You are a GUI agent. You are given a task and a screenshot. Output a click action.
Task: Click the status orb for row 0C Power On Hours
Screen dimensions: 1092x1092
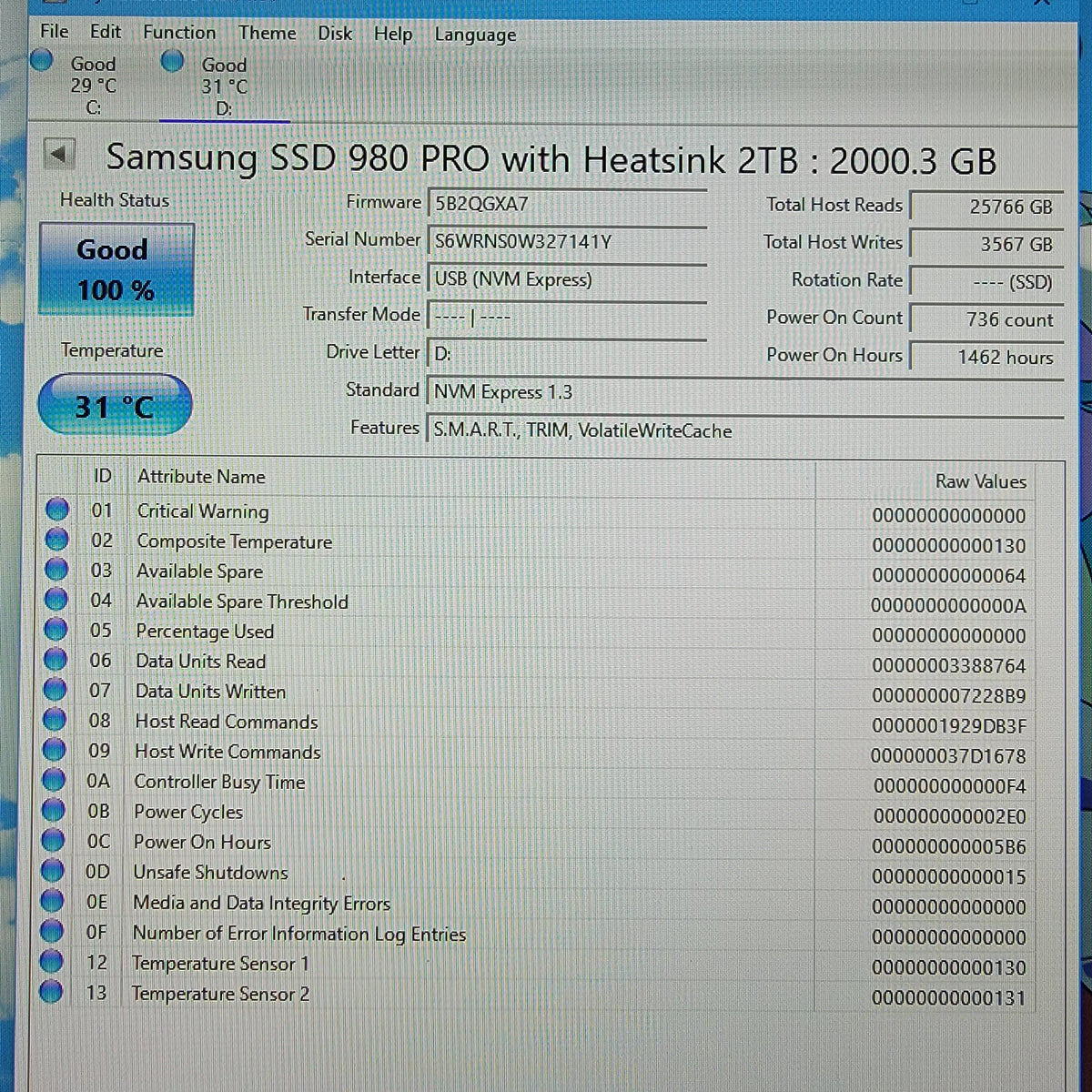pyautogui.click(x=54, y=840)
